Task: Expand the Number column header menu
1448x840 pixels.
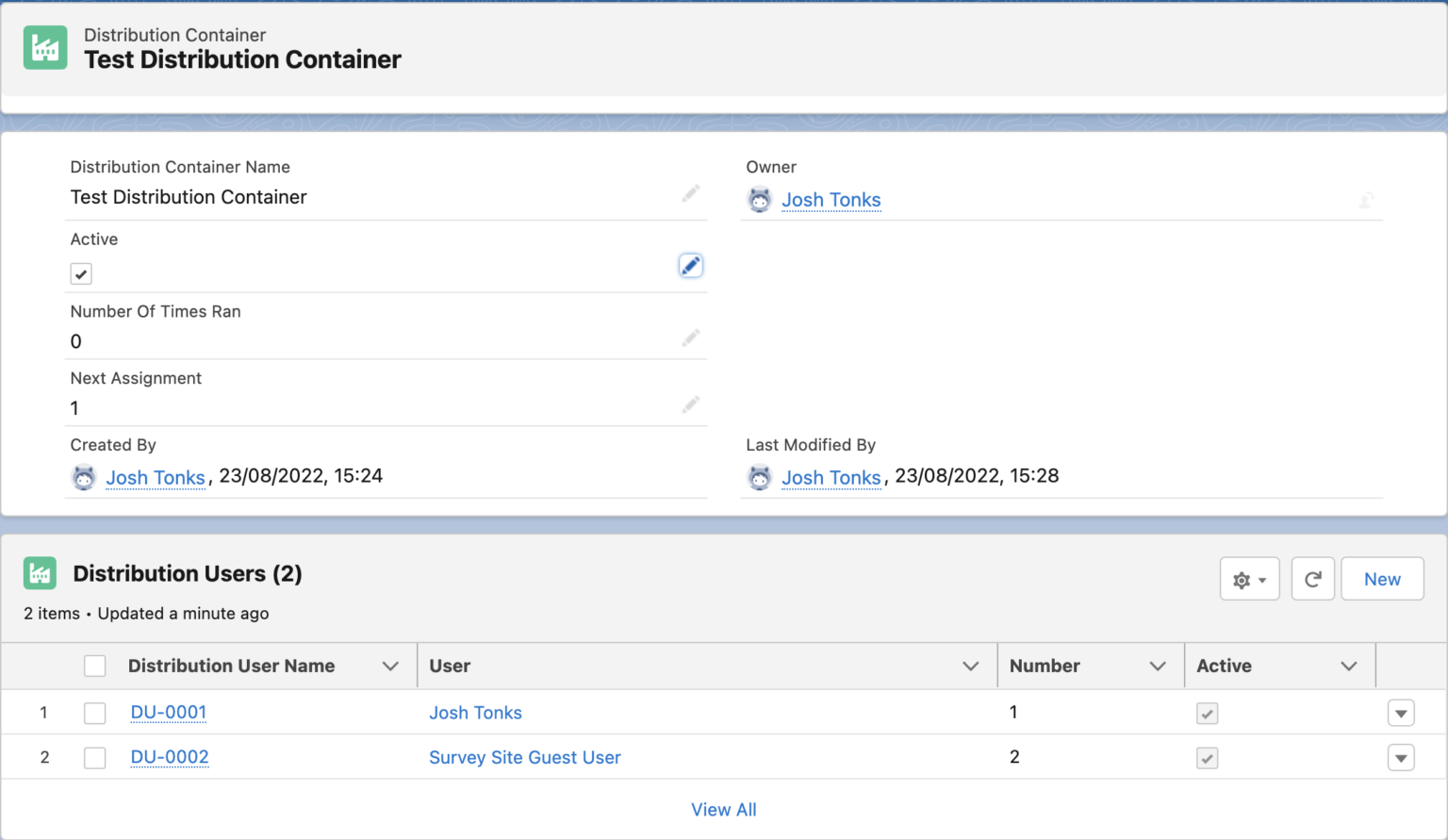Action: (x=1158, y=667)
